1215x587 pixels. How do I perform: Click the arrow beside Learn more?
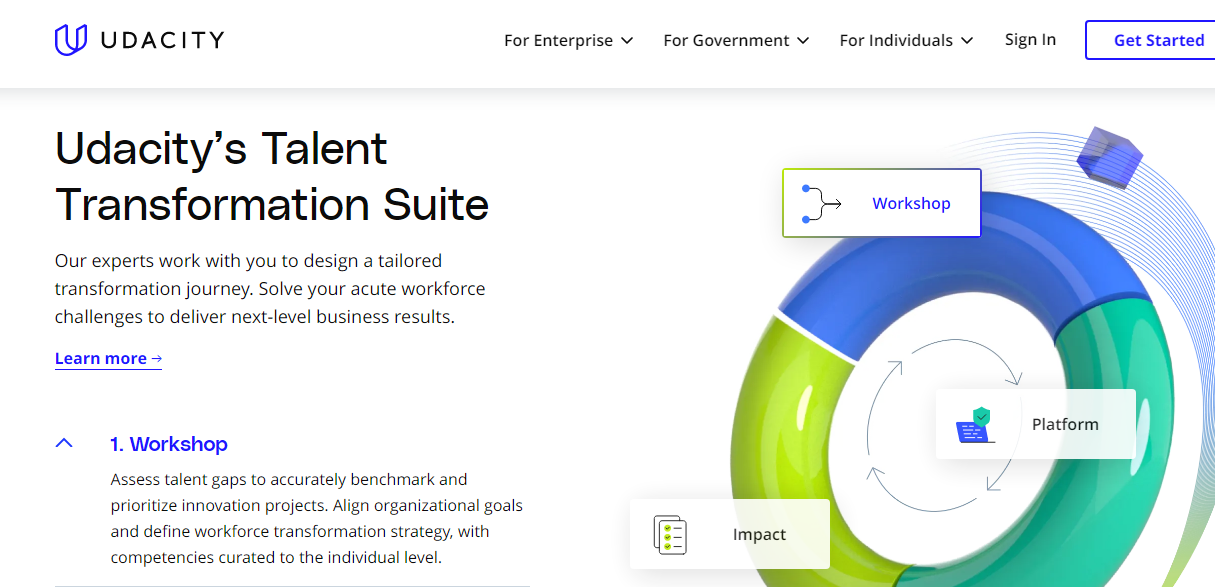156,359
